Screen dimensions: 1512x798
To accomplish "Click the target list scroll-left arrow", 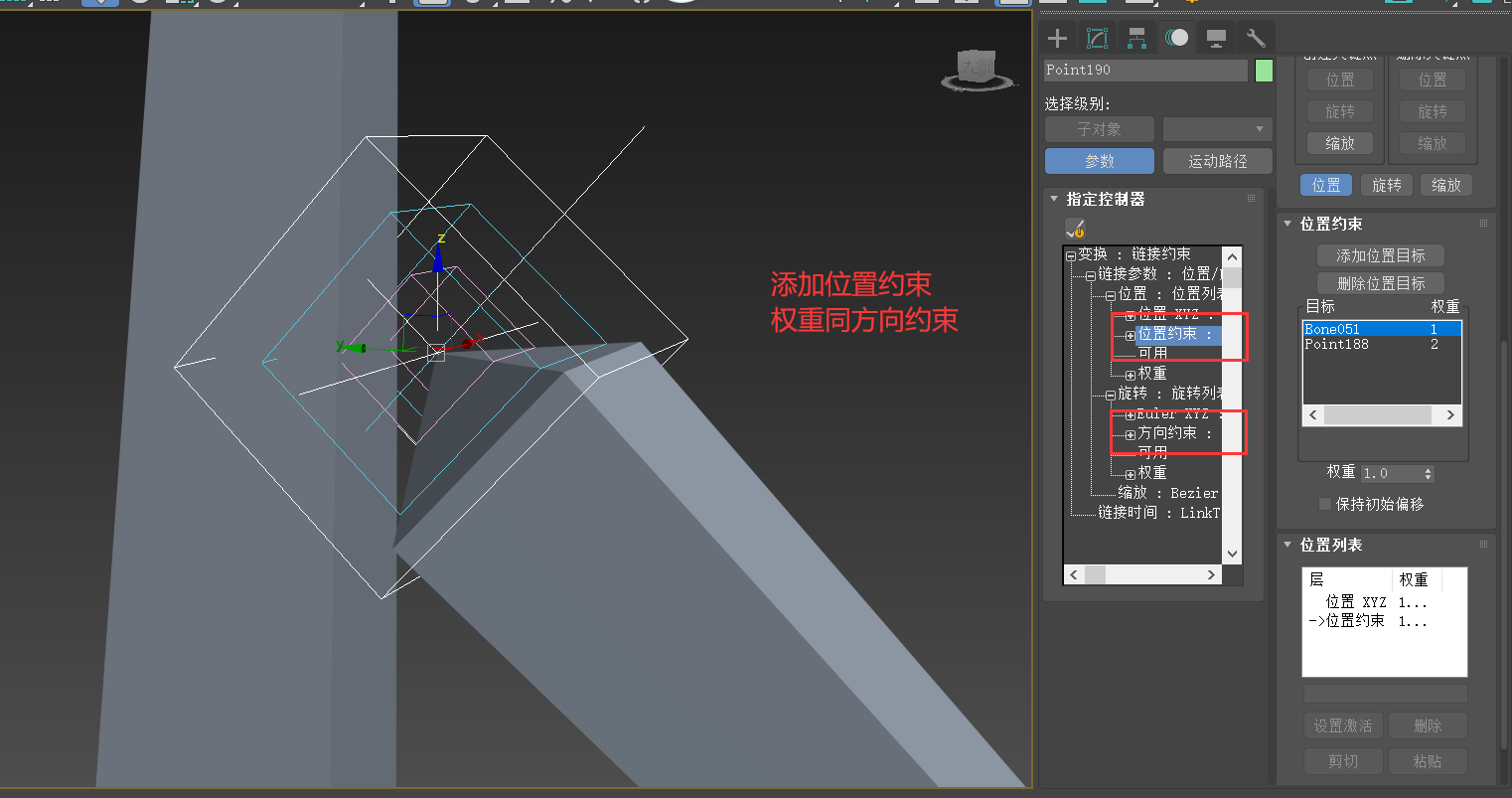I will 1313,415.
